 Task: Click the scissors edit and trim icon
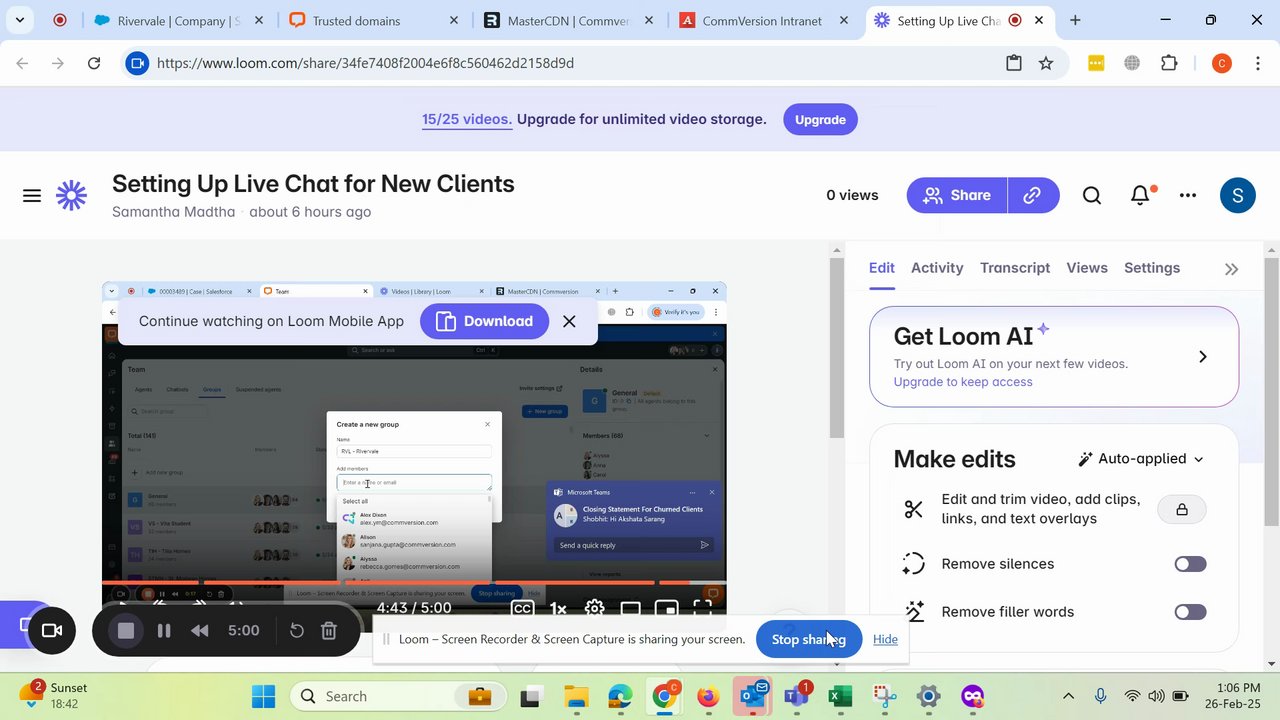(x=913, y=509)
